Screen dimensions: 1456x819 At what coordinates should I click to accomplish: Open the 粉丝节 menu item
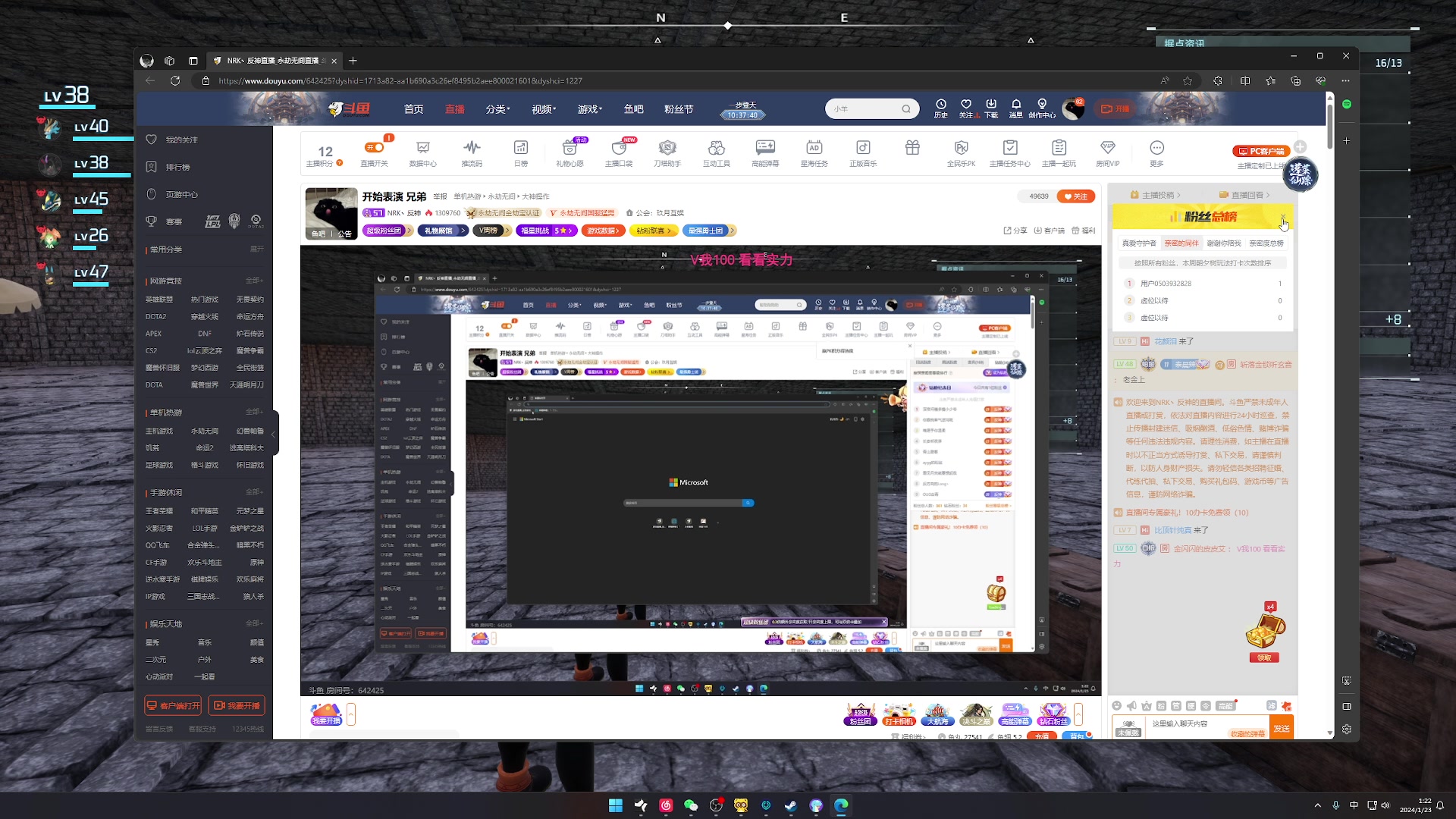(x=679, y=109)
